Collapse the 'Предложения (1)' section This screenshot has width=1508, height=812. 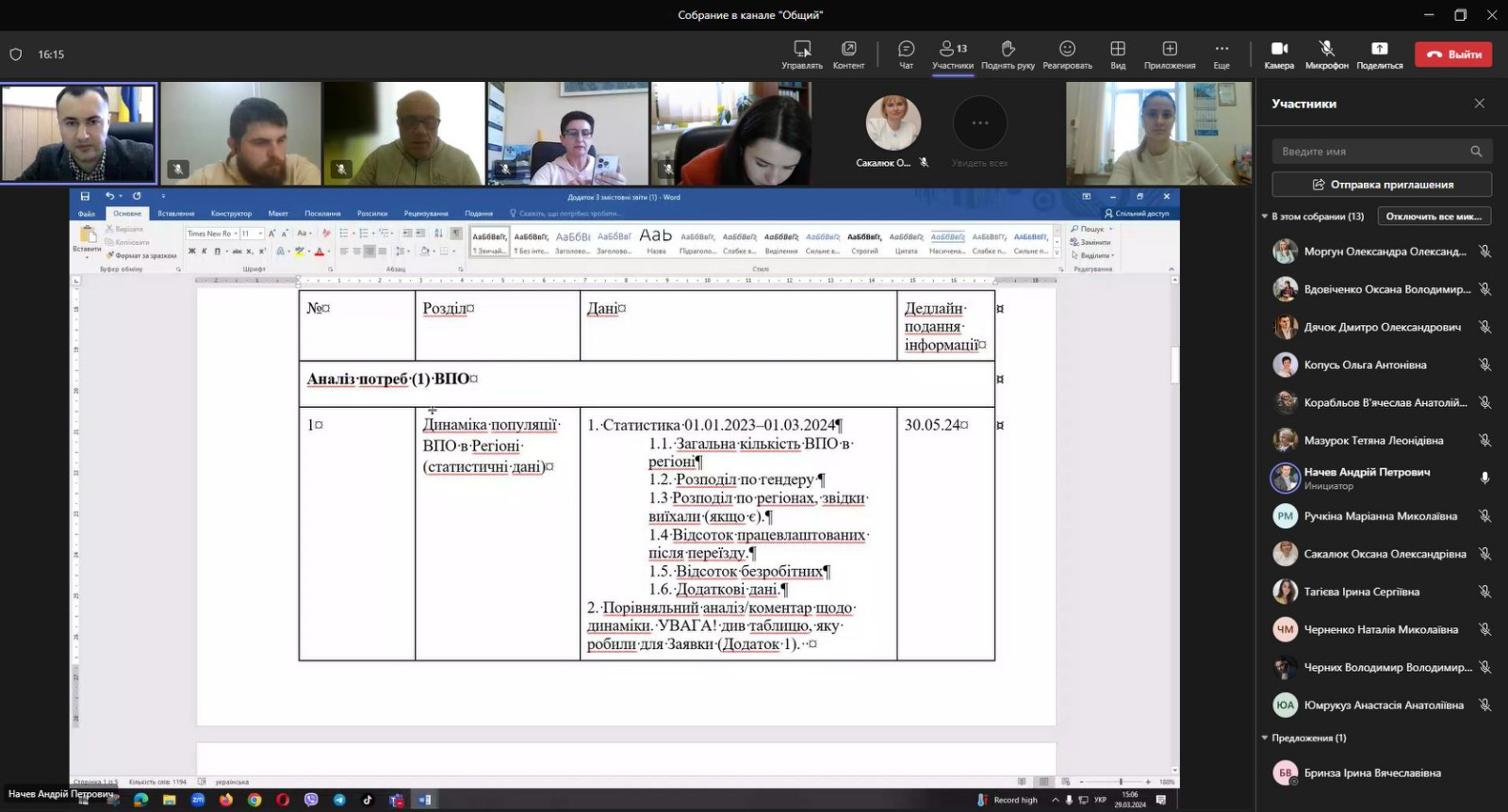1265,739
